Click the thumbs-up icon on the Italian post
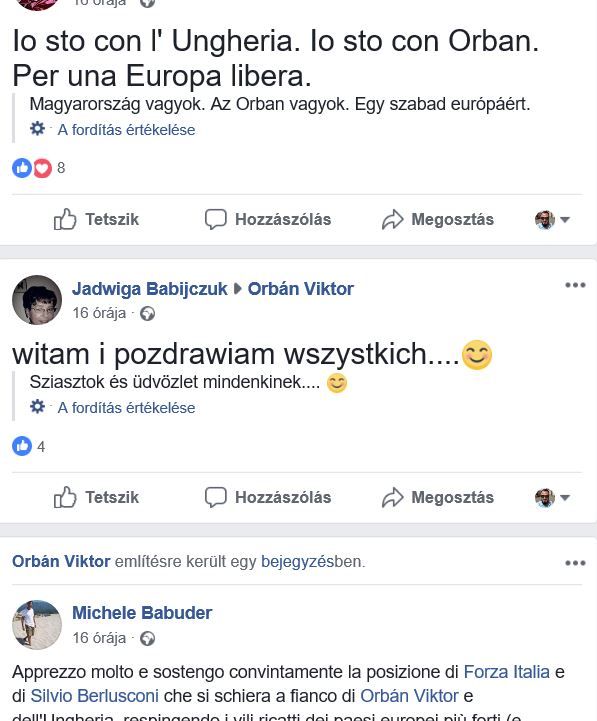Image resolution: width=597 pixels, height=721 pixels. point(65,219)
